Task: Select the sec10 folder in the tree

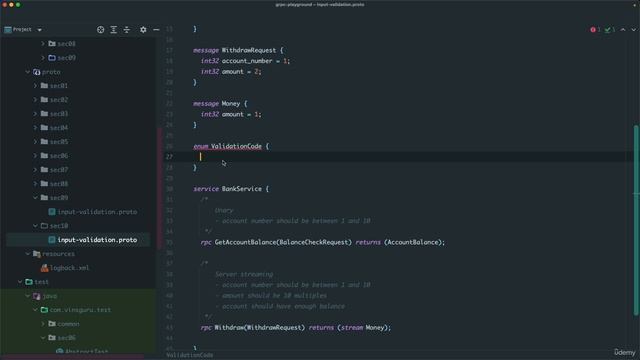Action: pos(59,226)
